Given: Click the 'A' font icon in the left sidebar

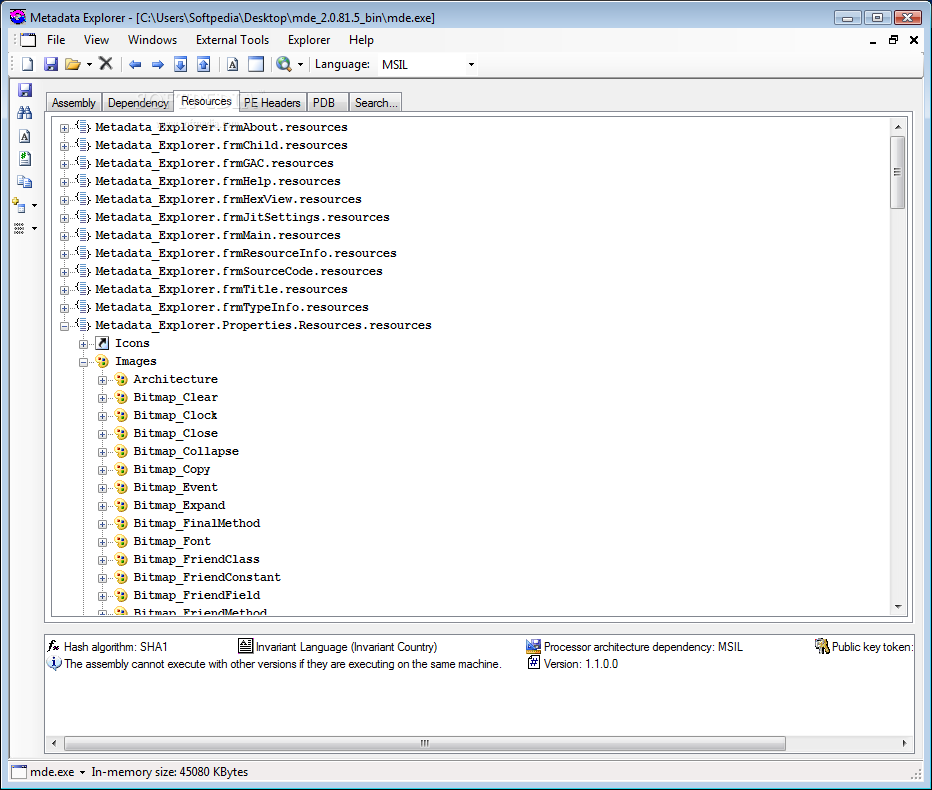Looking at the screenshot, I should pyautogui.click(x=24, y=136).
